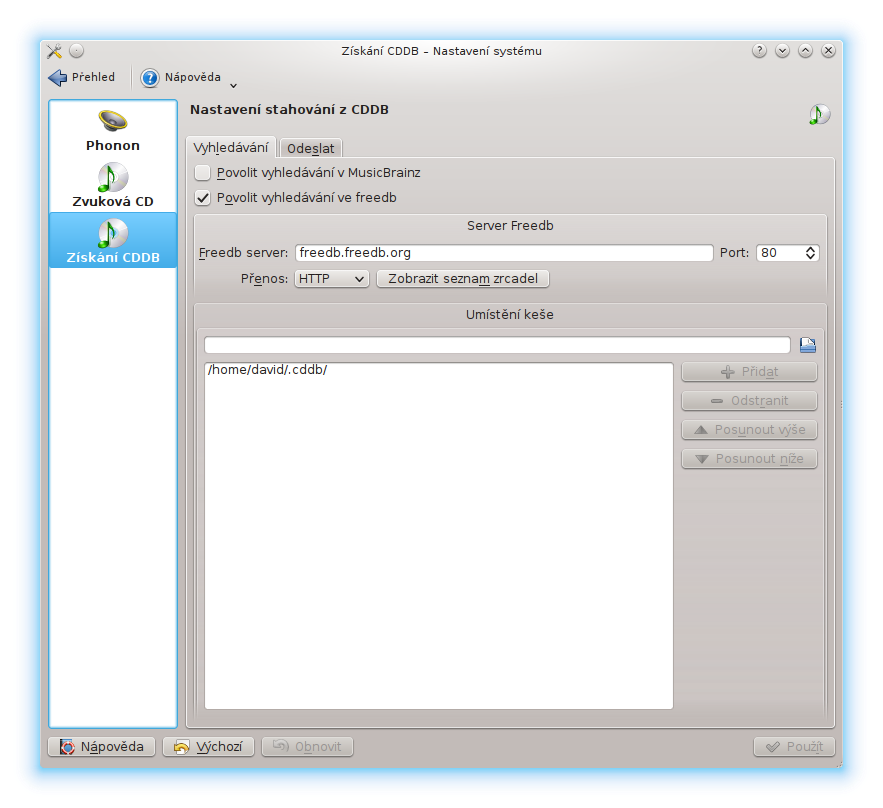This screenshot has height=808, width=883.
Task: Click the pin on all desktops button
Action: tap(77, 51)
